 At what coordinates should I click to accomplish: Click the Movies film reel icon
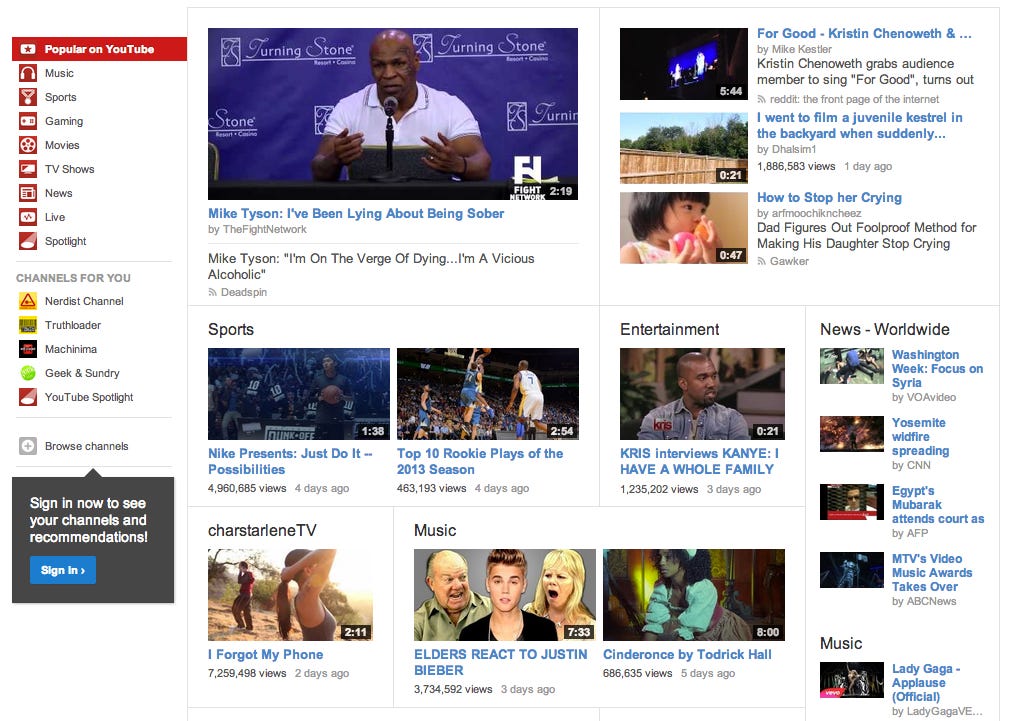coord(28,145)
